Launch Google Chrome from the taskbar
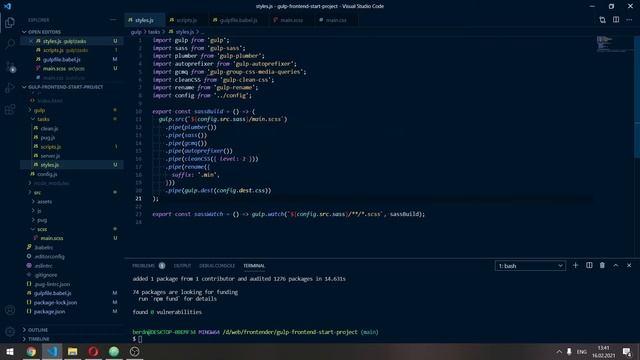640x360 pixels. (31, 351)
